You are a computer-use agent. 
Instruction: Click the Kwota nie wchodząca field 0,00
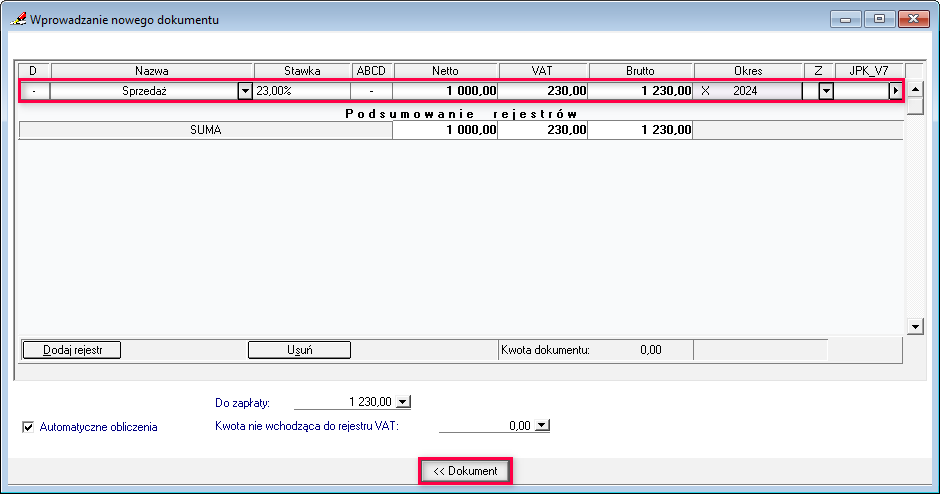coord(487,426)
